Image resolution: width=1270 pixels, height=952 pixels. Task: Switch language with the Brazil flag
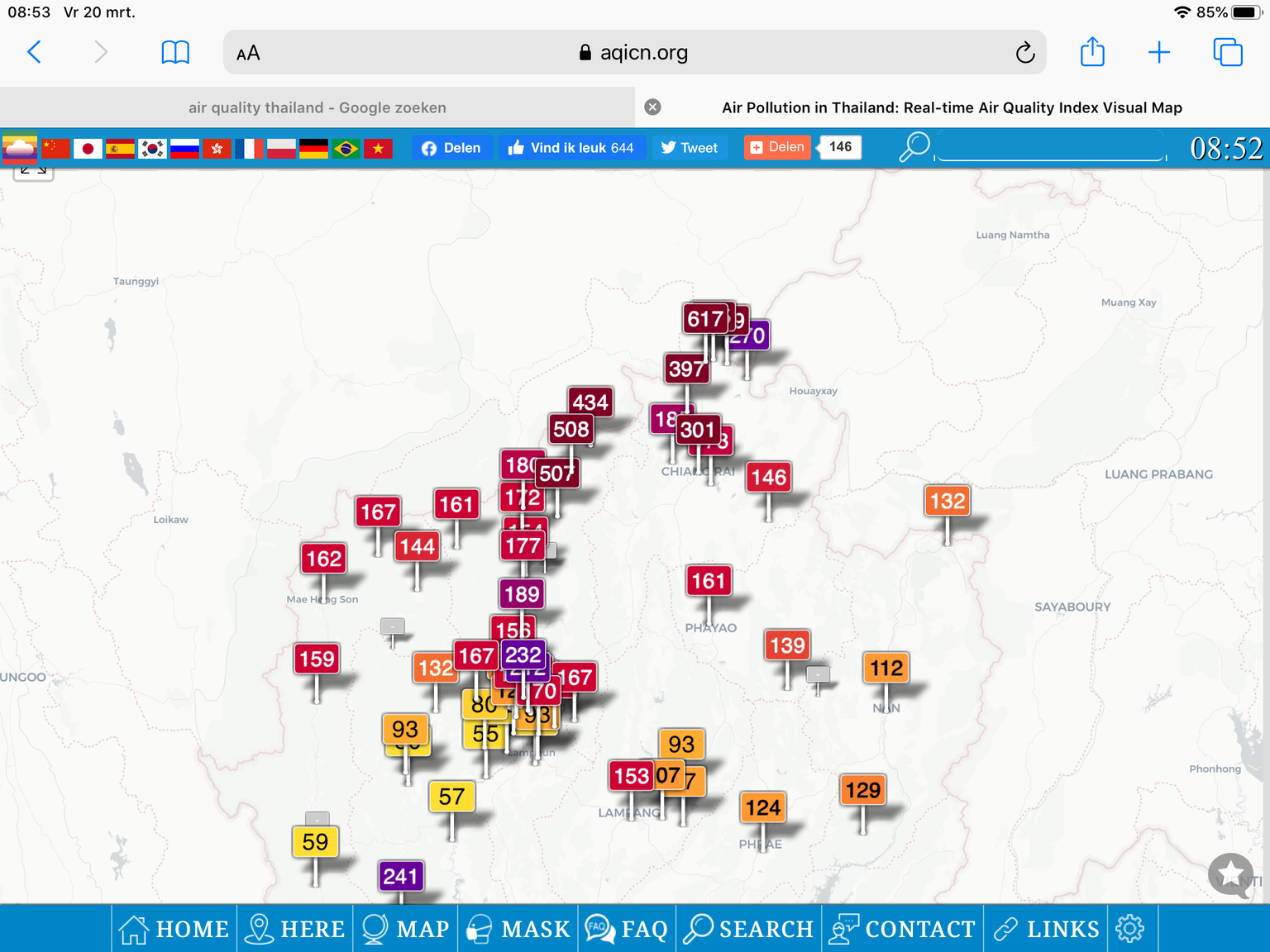346,148
